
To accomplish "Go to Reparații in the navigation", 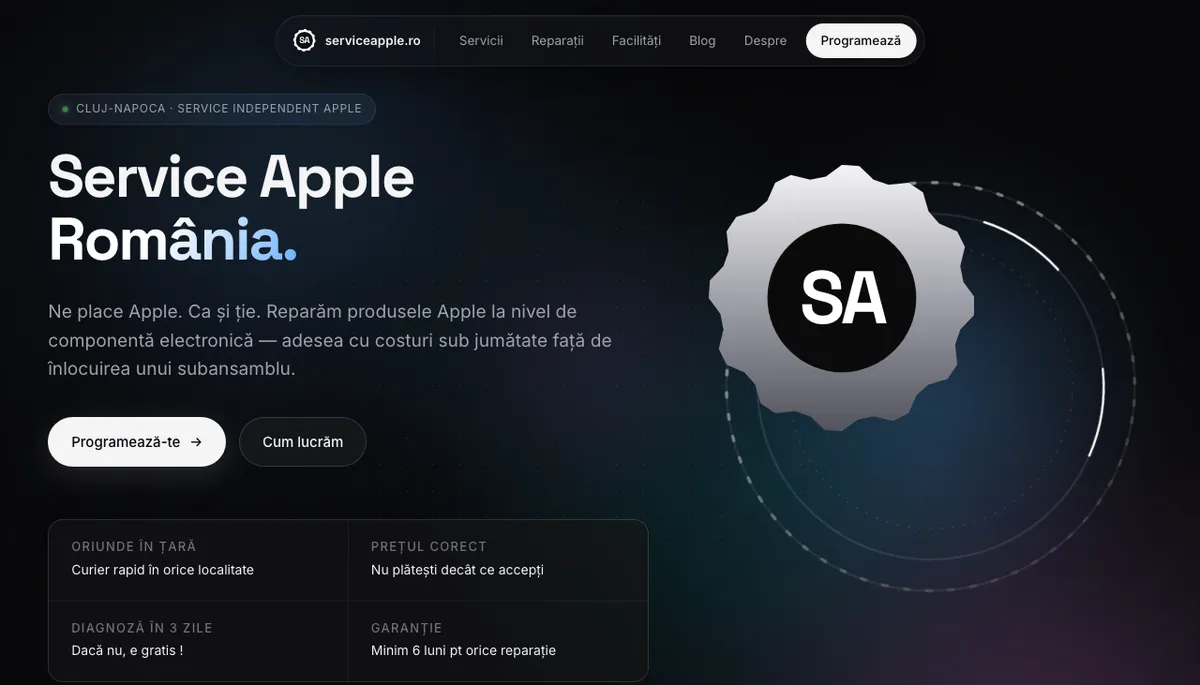I will click(557, 41).
